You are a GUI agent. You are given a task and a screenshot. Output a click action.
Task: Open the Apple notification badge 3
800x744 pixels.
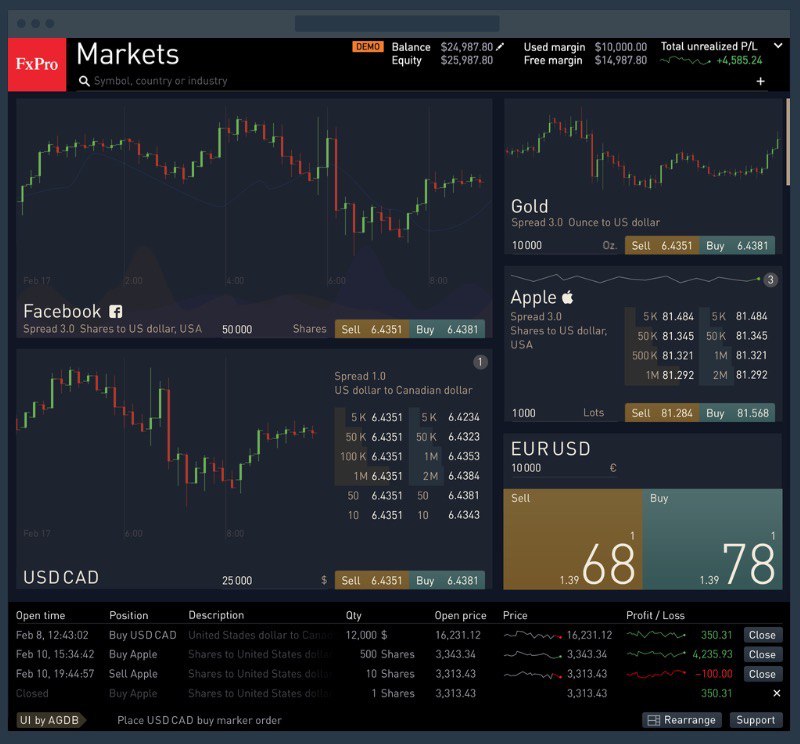pos(770,280)
